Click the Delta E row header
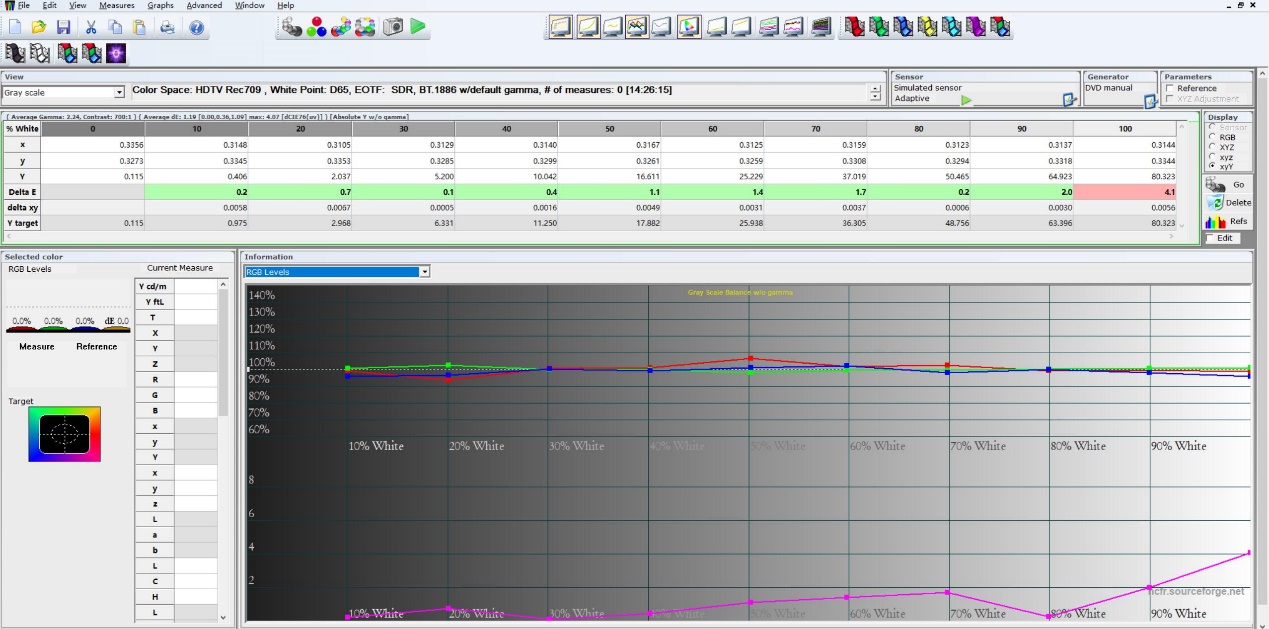Viewport: 1269px width, 629px height. 23,191
